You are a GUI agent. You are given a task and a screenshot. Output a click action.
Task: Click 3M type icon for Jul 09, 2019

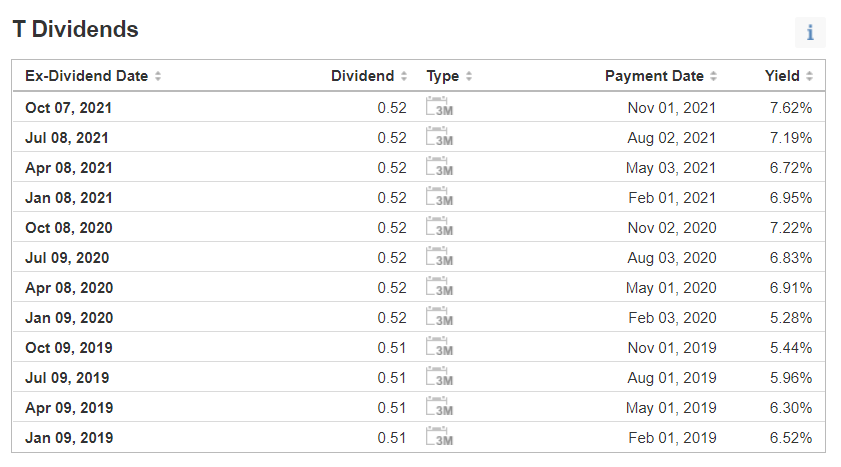coord(439,376)
